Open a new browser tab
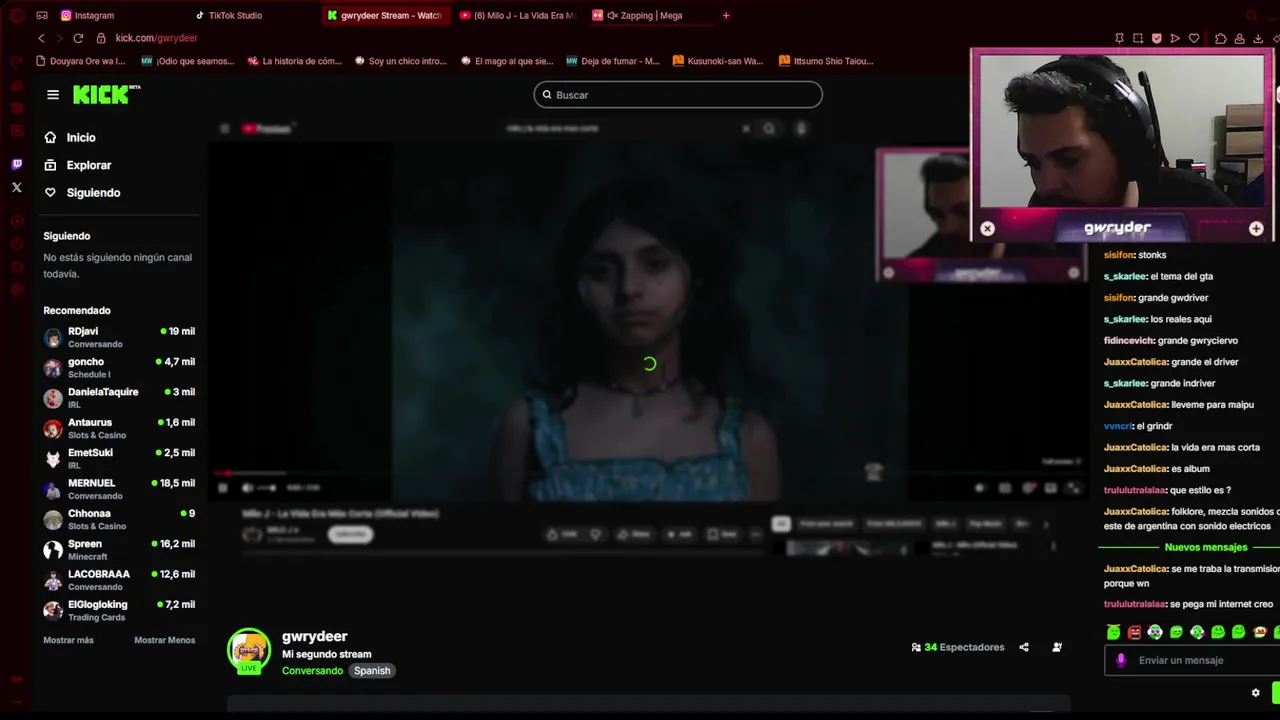Screen dimensions: 1280x720 [x=726, y=15]
